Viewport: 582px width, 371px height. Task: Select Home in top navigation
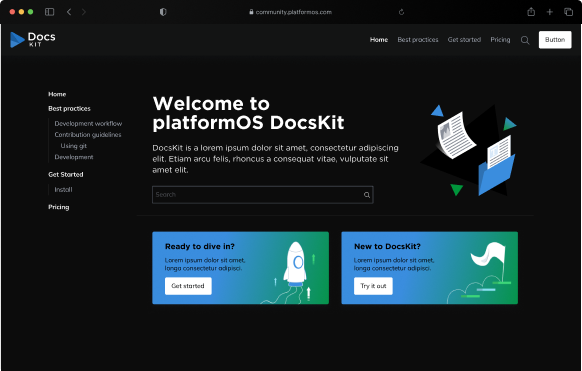coord(379,40)
